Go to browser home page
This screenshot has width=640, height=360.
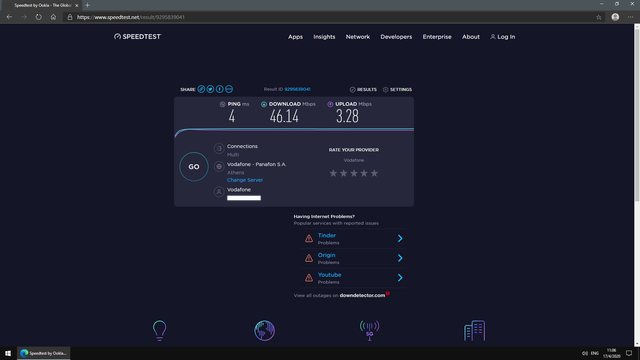tap(53, 17)
